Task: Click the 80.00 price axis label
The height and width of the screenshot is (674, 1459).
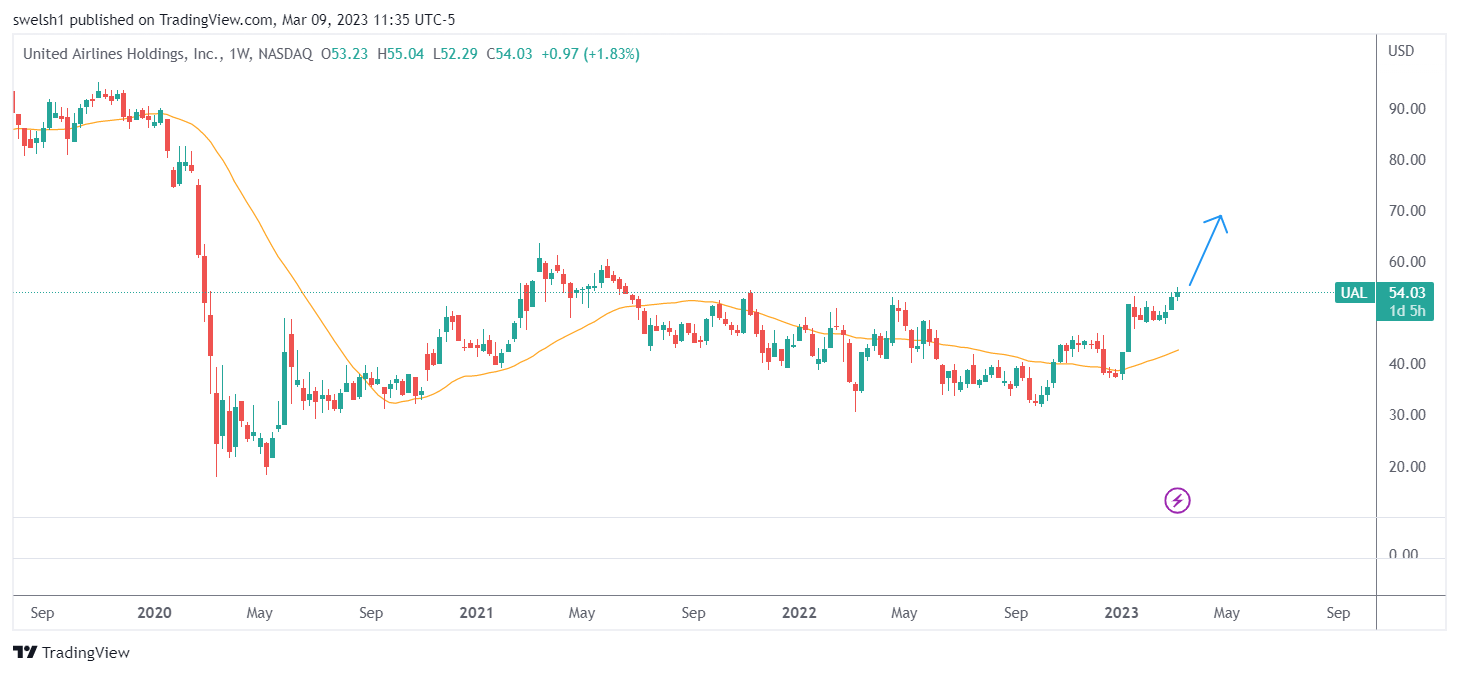Action: click(1406, 160)
